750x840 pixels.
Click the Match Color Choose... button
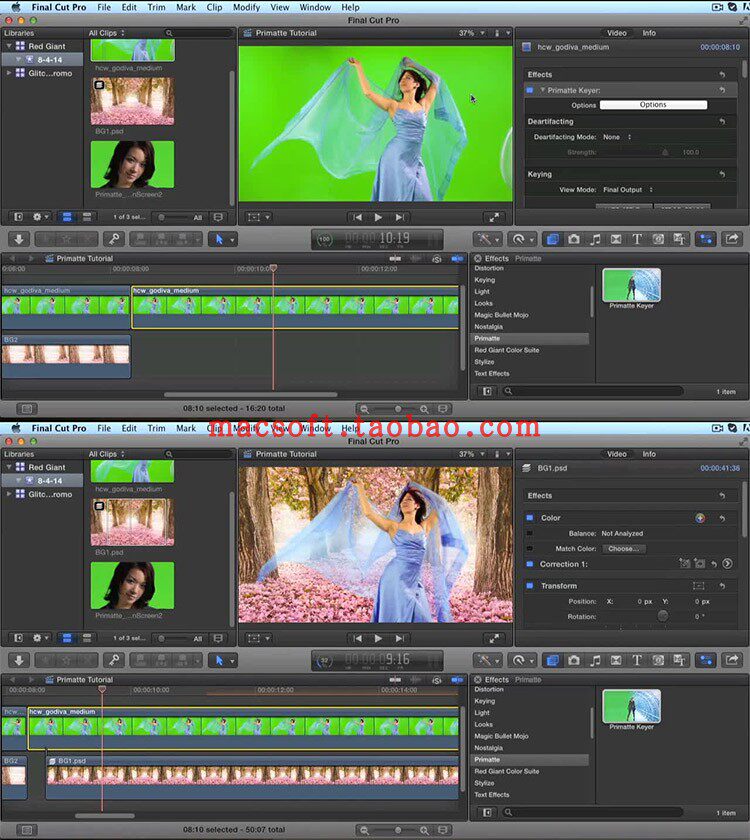tap(624, 549)
